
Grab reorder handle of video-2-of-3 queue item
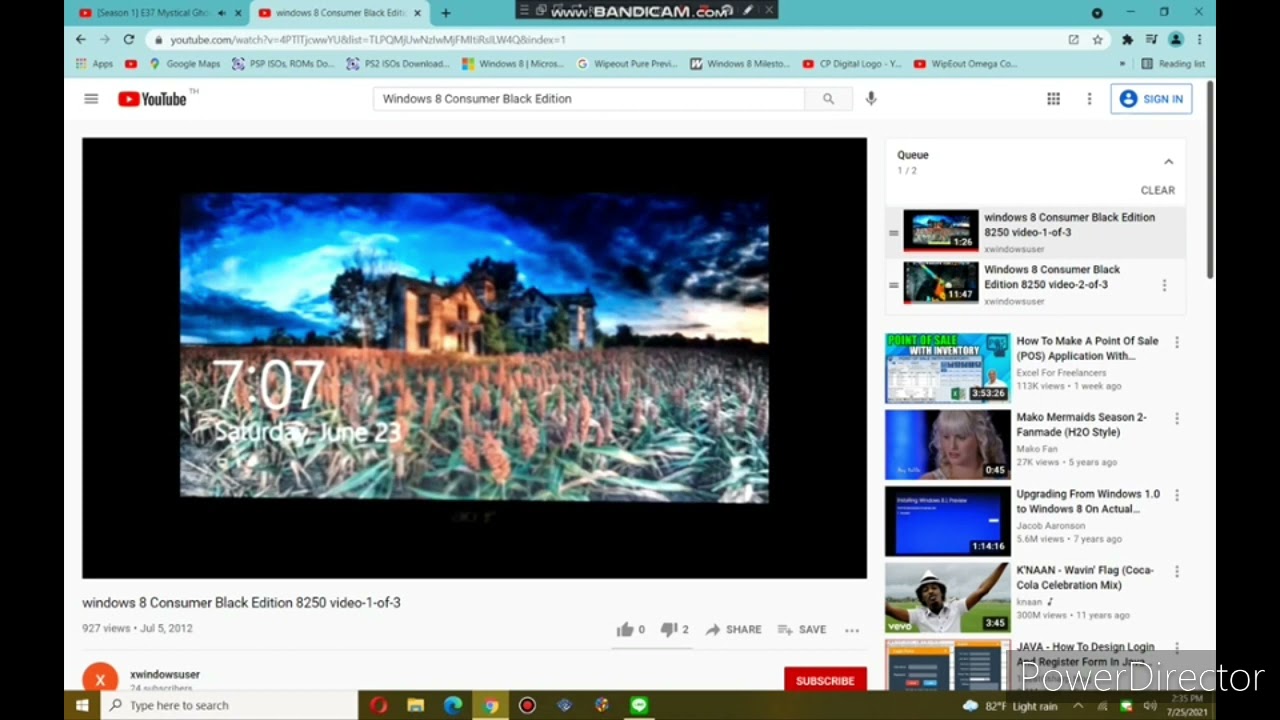click(x=894, y=285)
